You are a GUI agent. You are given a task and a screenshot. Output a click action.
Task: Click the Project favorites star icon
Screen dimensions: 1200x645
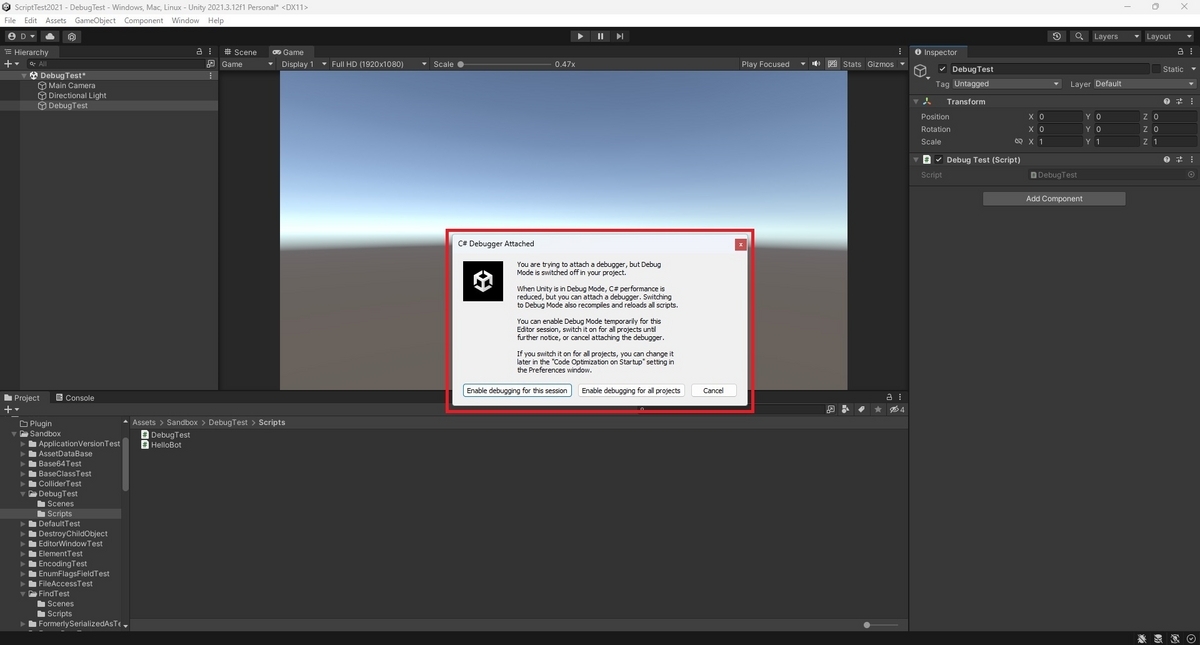(878, 409)
